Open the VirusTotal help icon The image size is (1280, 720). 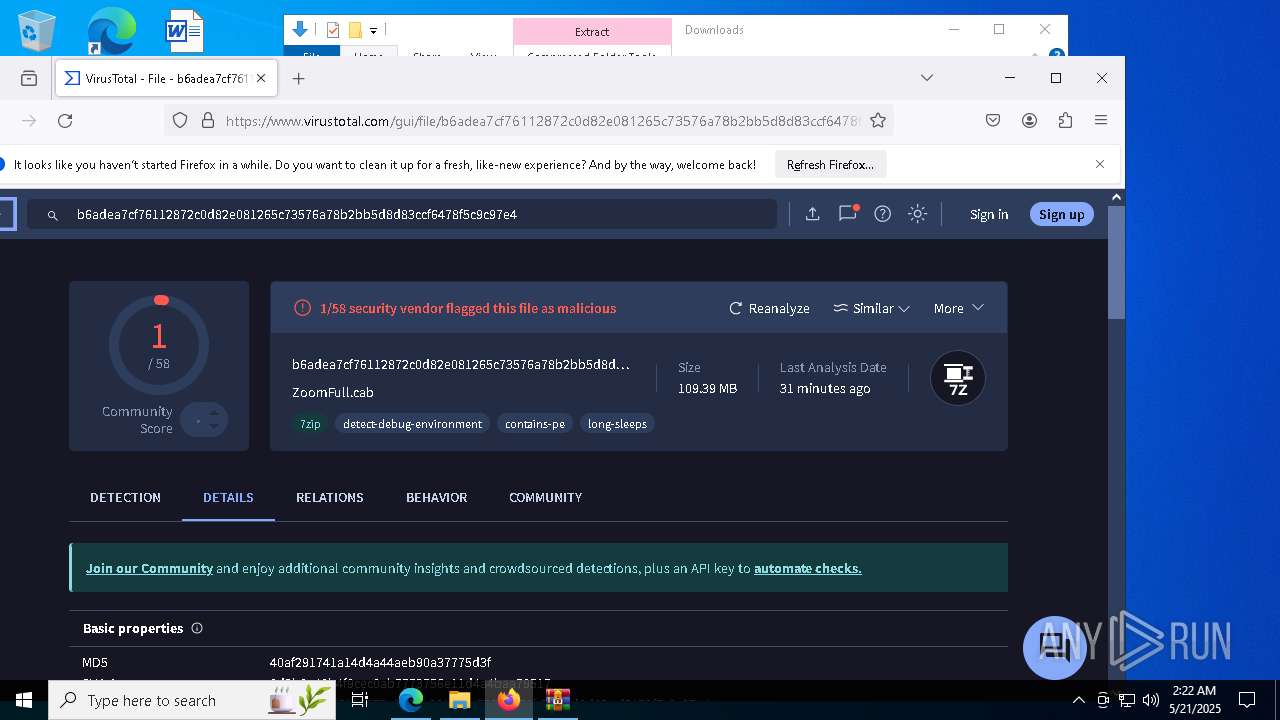tap(882, 214)
